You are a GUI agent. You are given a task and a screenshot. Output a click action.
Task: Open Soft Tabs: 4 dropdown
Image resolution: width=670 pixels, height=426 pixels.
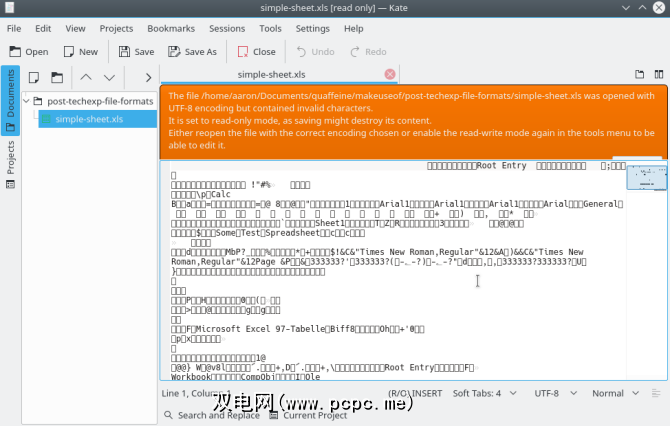click(485, 393)
